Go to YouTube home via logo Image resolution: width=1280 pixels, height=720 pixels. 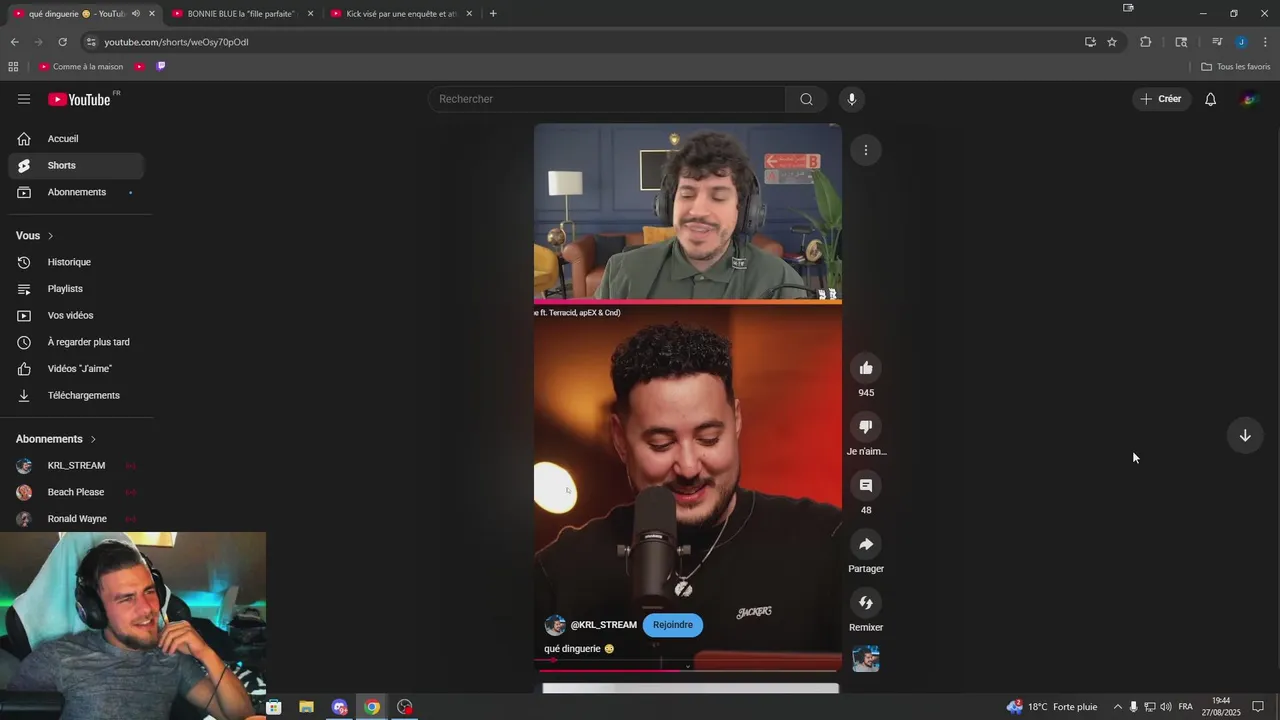coord(80,99)
